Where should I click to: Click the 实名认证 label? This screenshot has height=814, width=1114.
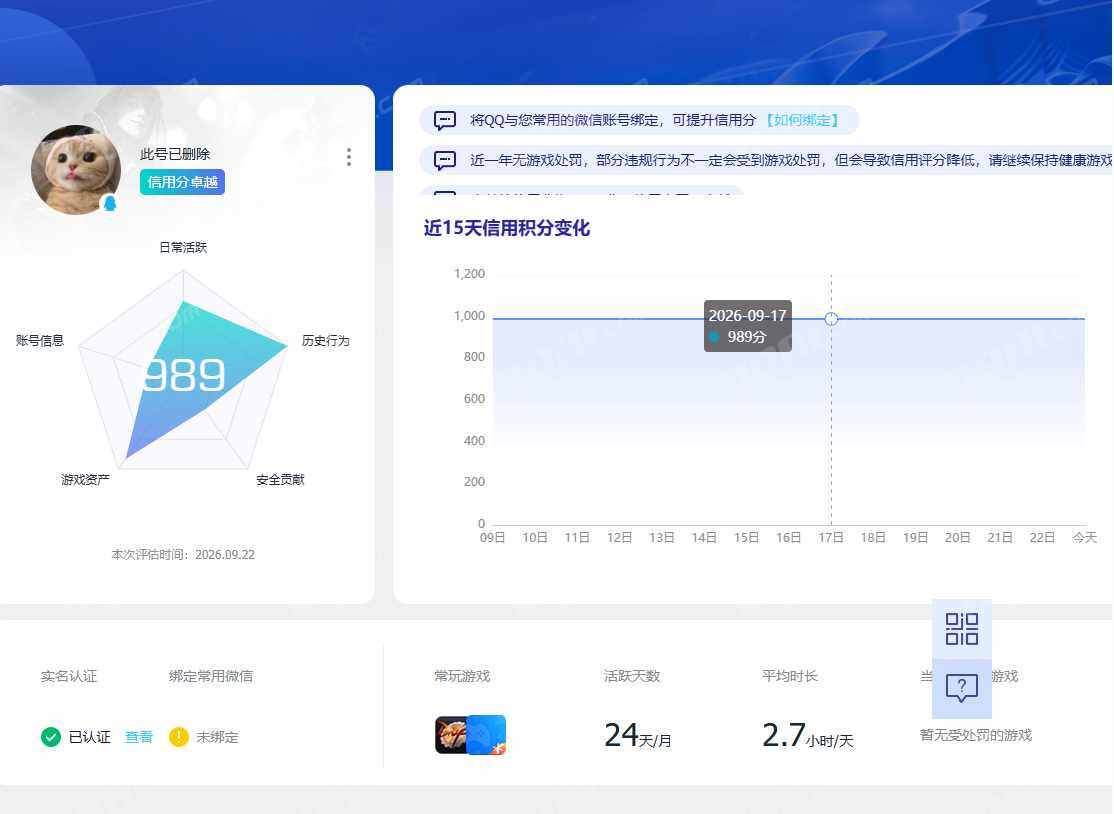(69, 676)
